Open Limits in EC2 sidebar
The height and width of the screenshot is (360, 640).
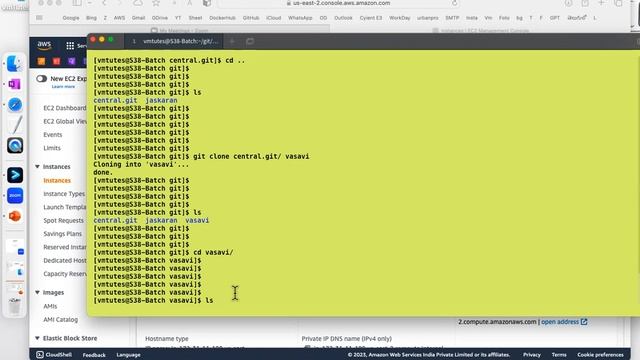(52, 148)
